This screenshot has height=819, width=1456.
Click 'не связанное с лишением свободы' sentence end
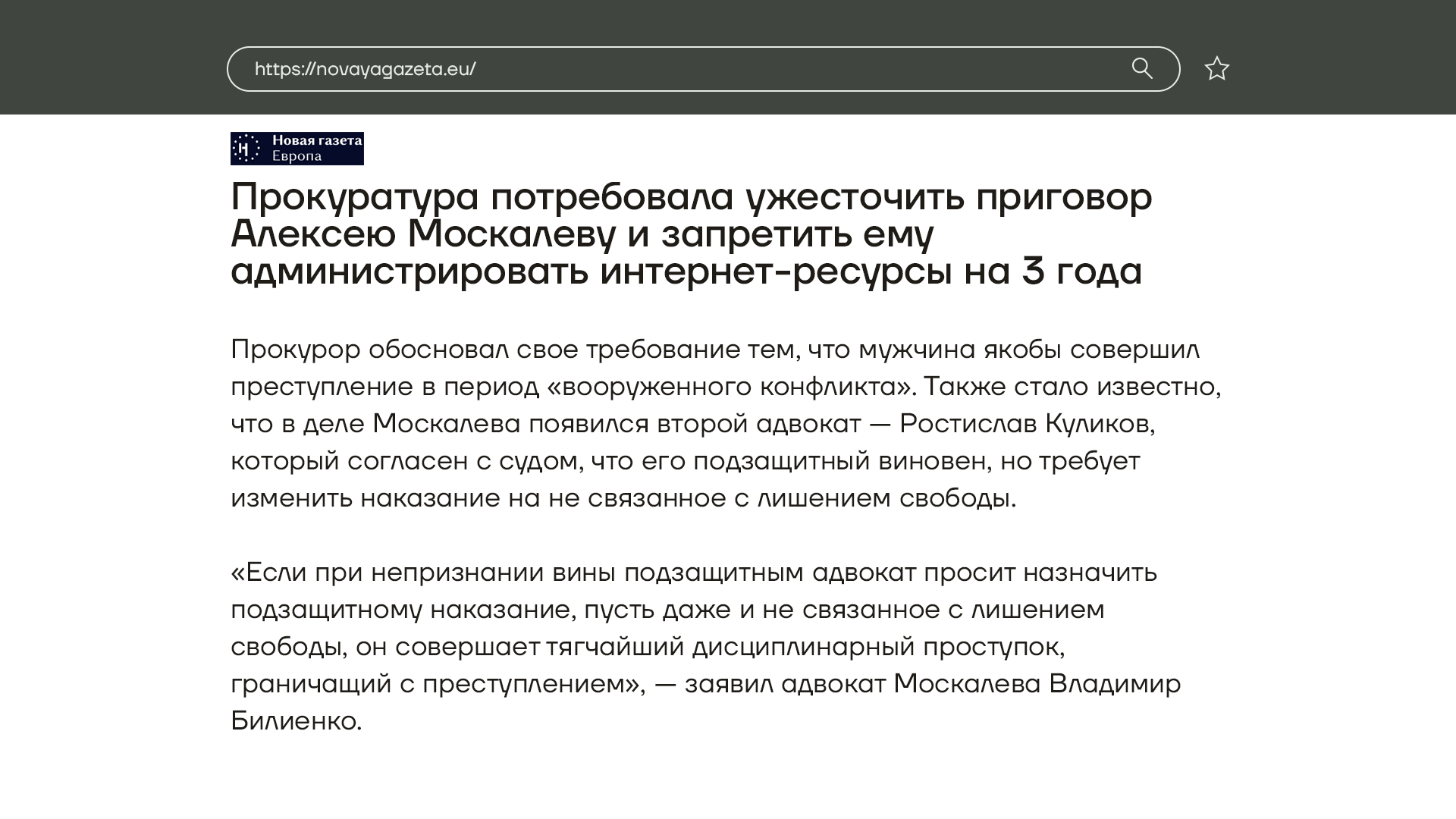[x=781, y=498]
